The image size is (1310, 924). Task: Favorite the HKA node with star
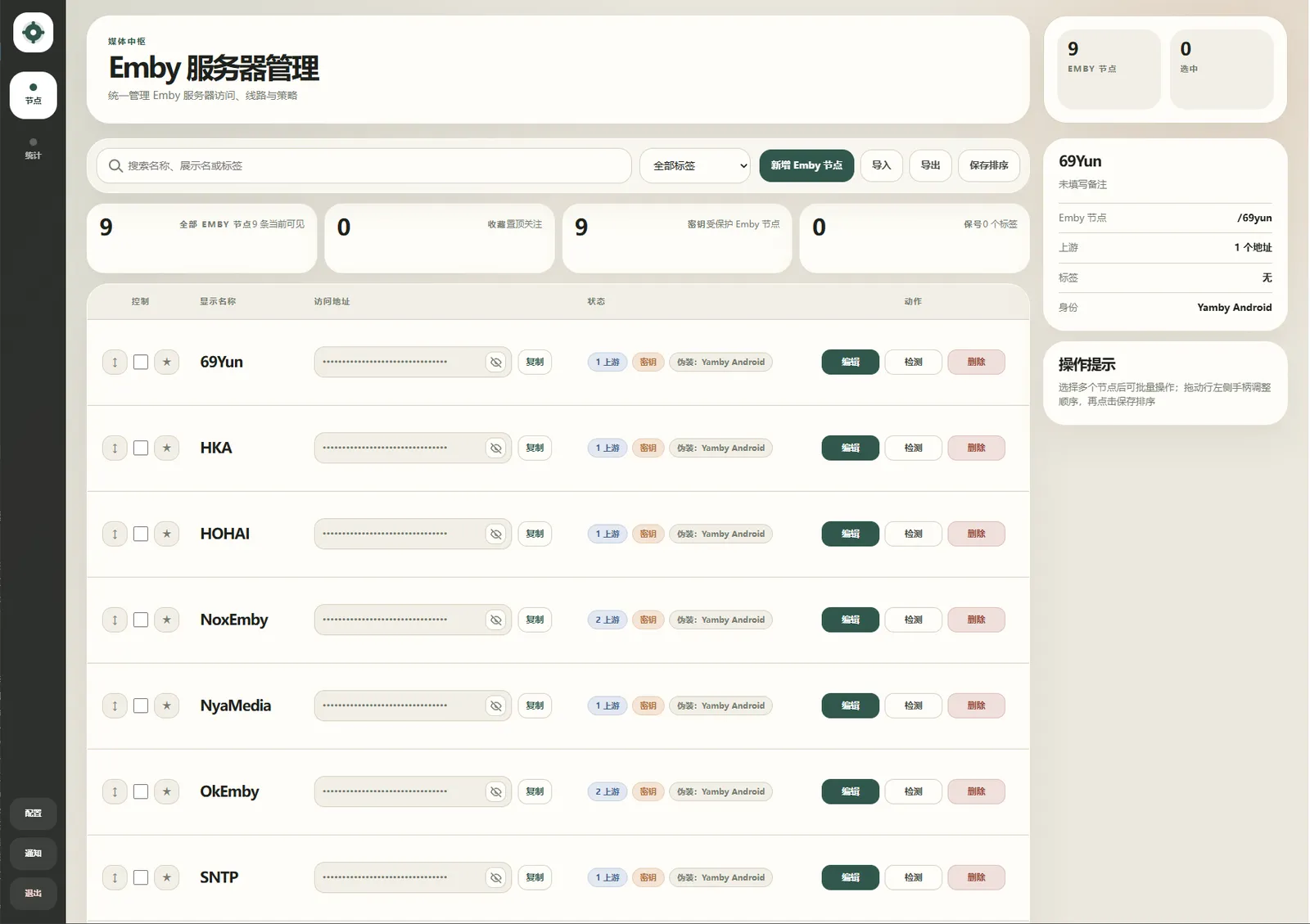click(167, 448)
